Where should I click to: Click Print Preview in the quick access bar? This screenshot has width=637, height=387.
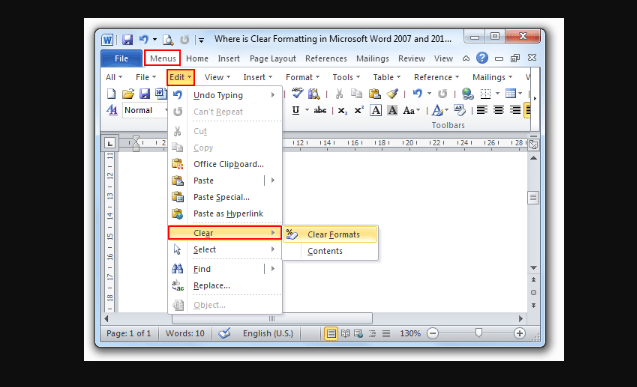pyautogui.click(x=168, y=39)
